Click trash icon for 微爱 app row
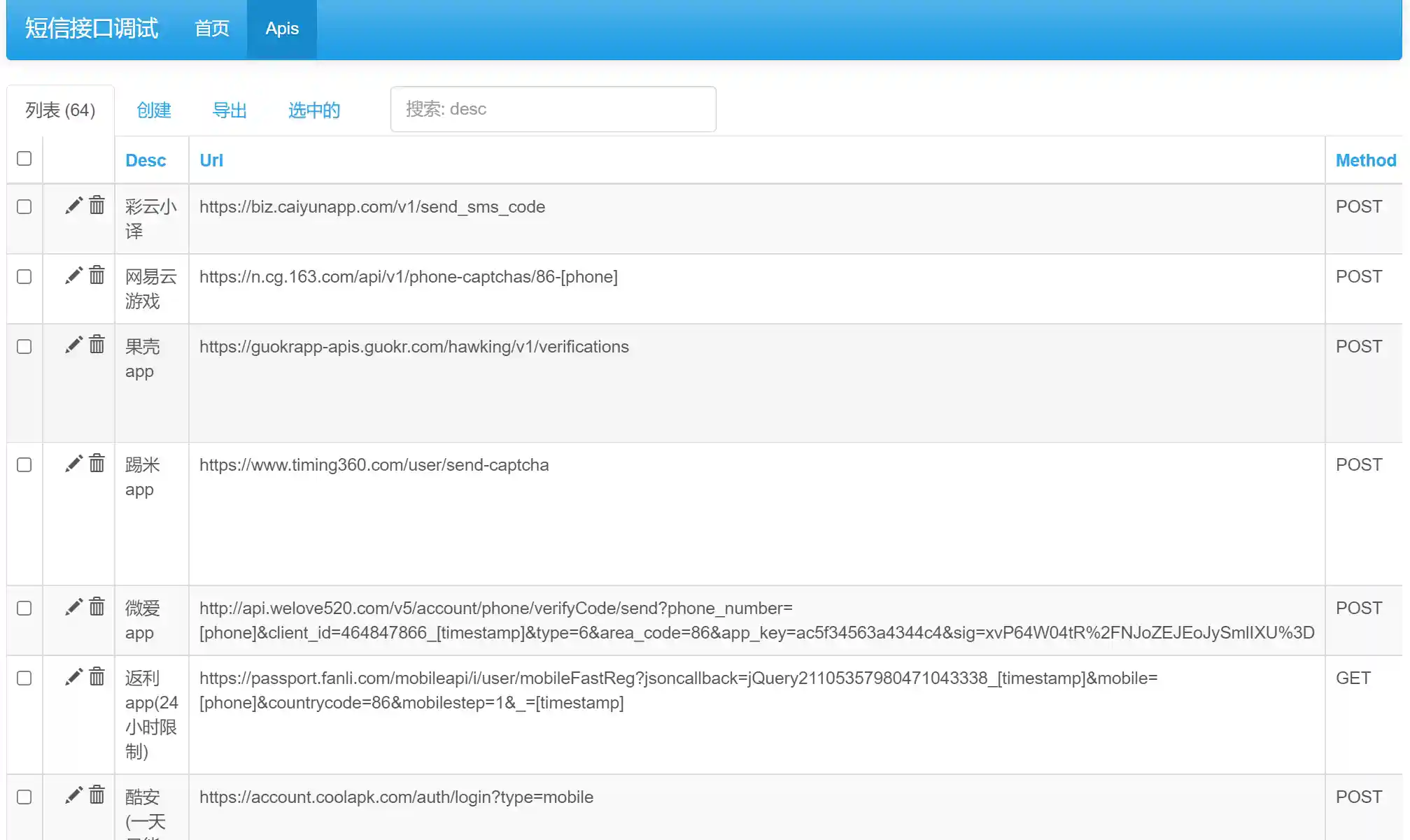This screenshot has height=840, width=1410. (x=97, y=607)
